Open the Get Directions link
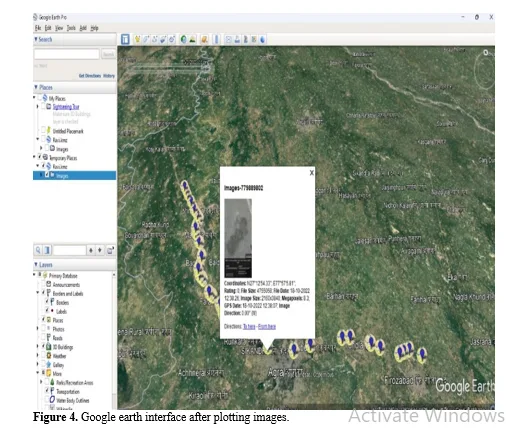506x428 pixels. pos(90,76)
